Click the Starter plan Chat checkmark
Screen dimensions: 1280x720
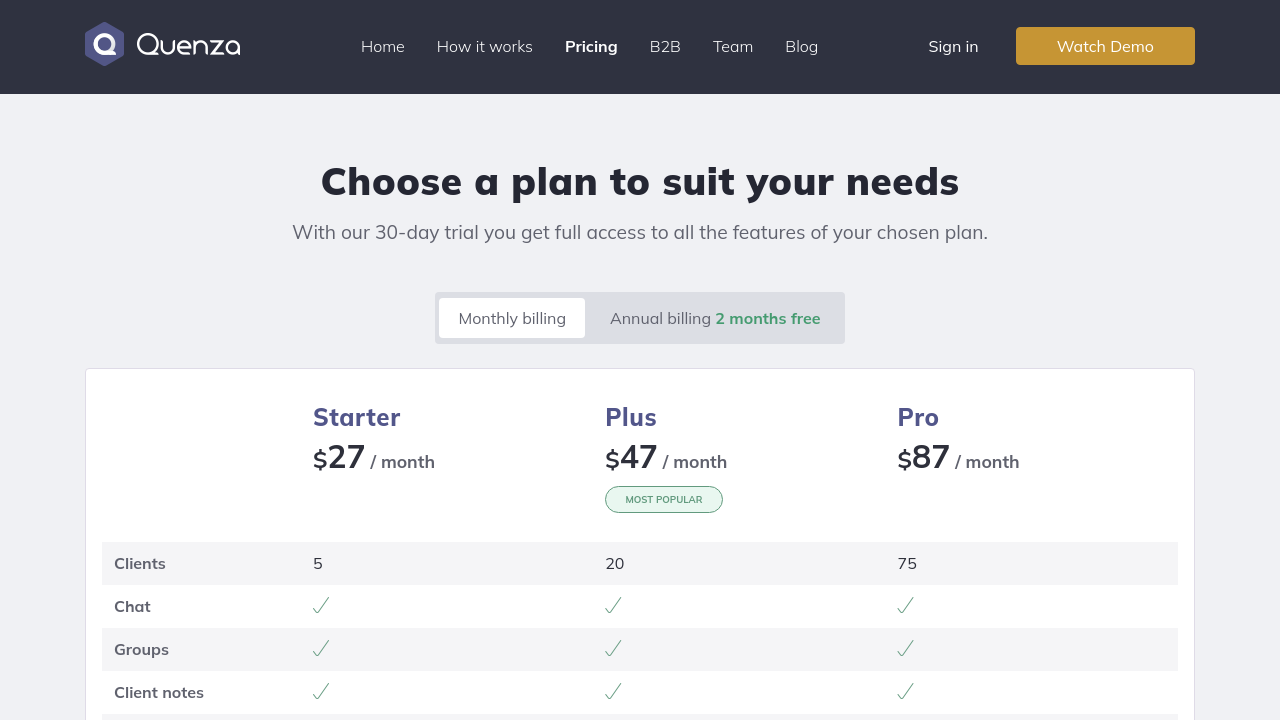tap(321, 606)
